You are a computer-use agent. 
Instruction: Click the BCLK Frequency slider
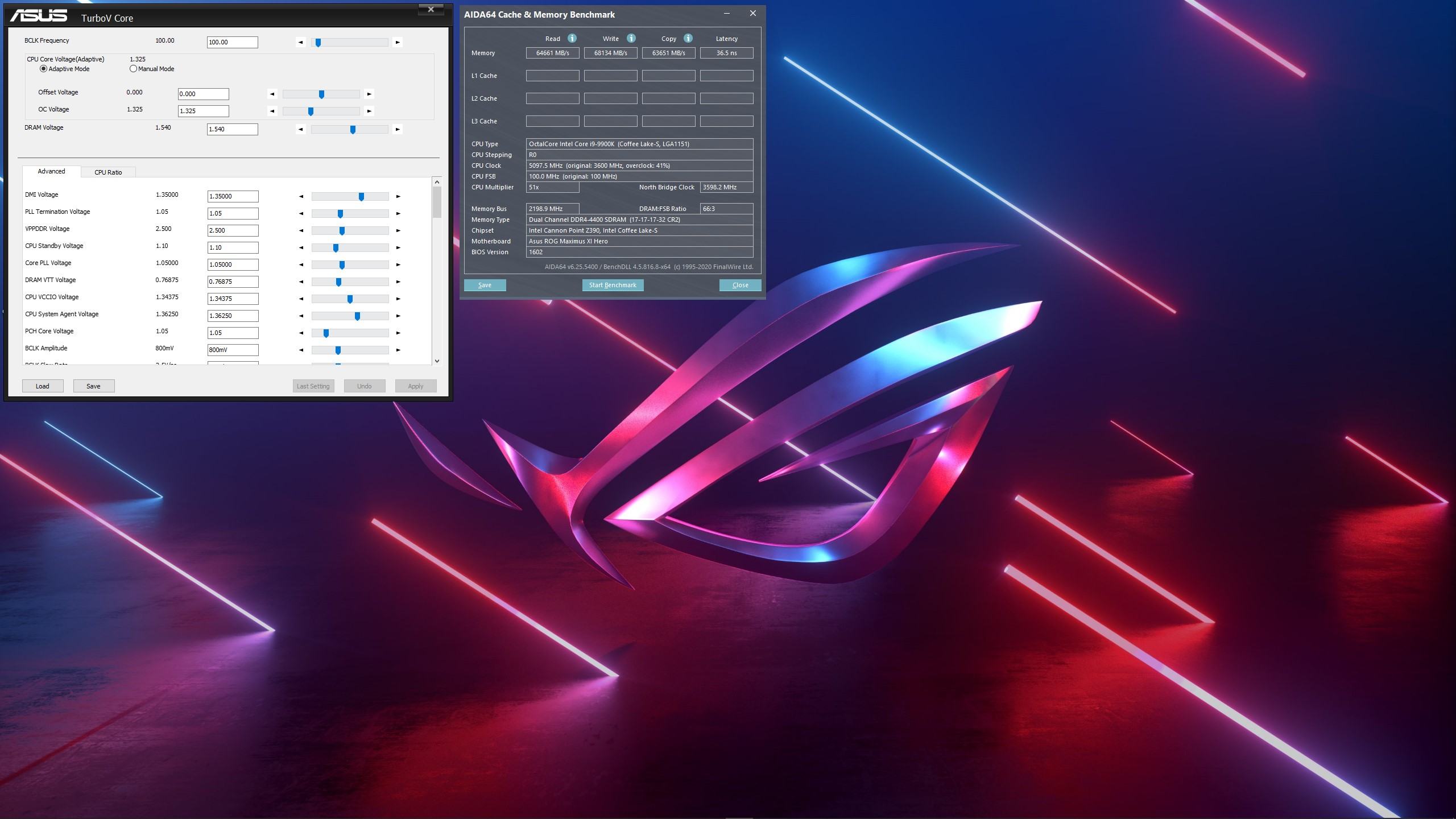point(350,42)
